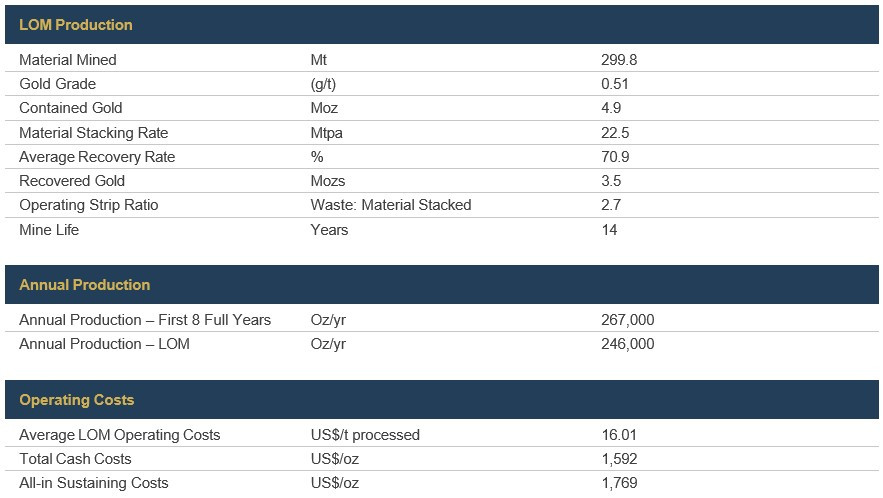Click the LOM Production section header
Screen dimensions: 883x498
[x=76, y=25]
